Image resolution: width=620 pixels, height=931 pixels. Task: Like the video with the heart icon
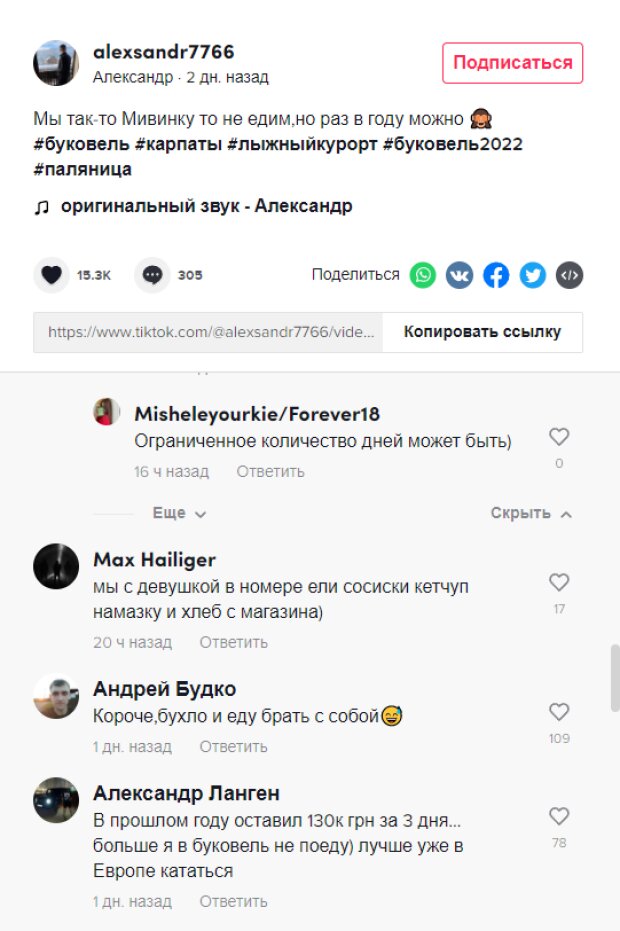[52, 275]
